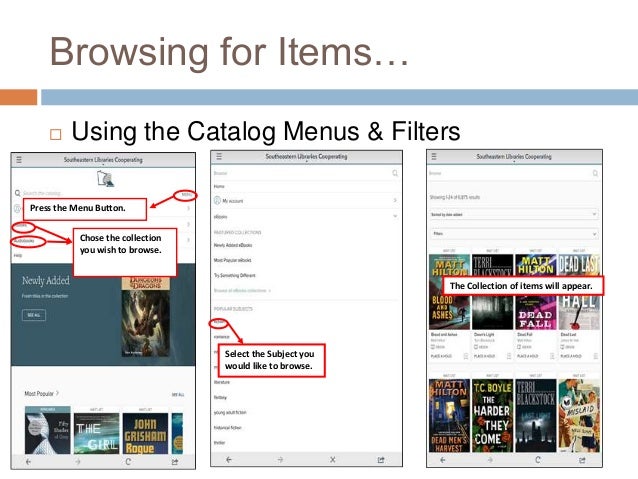Open the Dead Men's Harvest cover
Viewport: 638px width, 479px height.
click(x=449, y=415)
